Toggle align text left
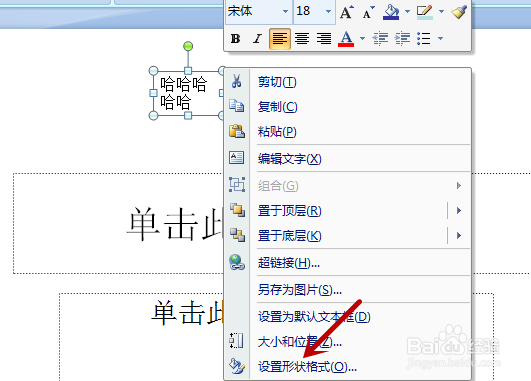This screenshot has width=531, height=381. (280, 39)
